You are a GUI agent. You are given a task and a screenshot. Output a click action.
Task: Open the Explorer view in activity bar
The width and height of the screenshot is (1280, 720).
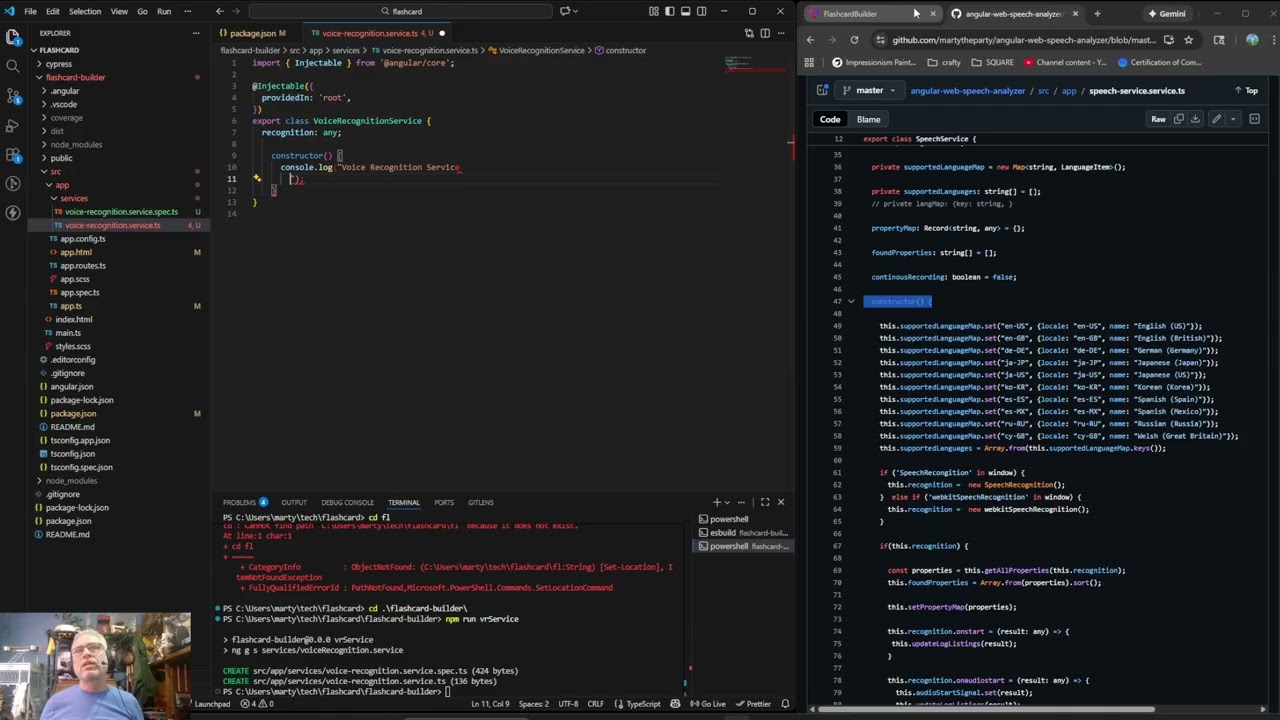(13, 38)
